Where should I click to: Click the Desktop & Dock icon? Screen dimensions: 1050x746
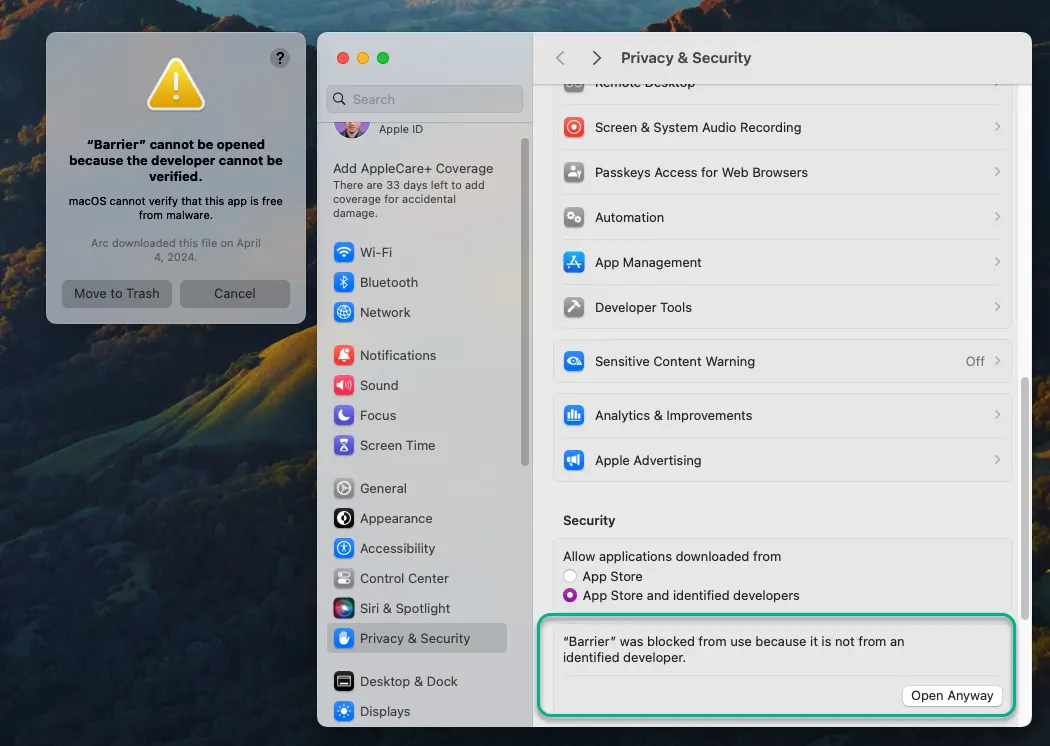344,681
